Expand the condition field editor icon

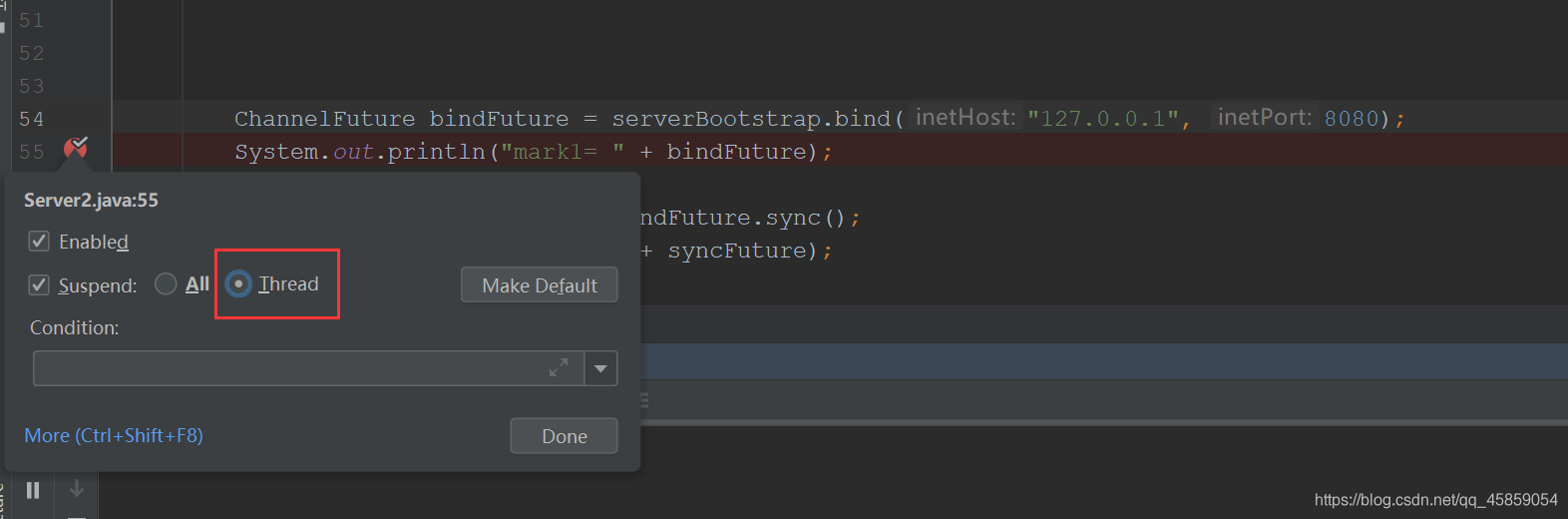(559, 368)
